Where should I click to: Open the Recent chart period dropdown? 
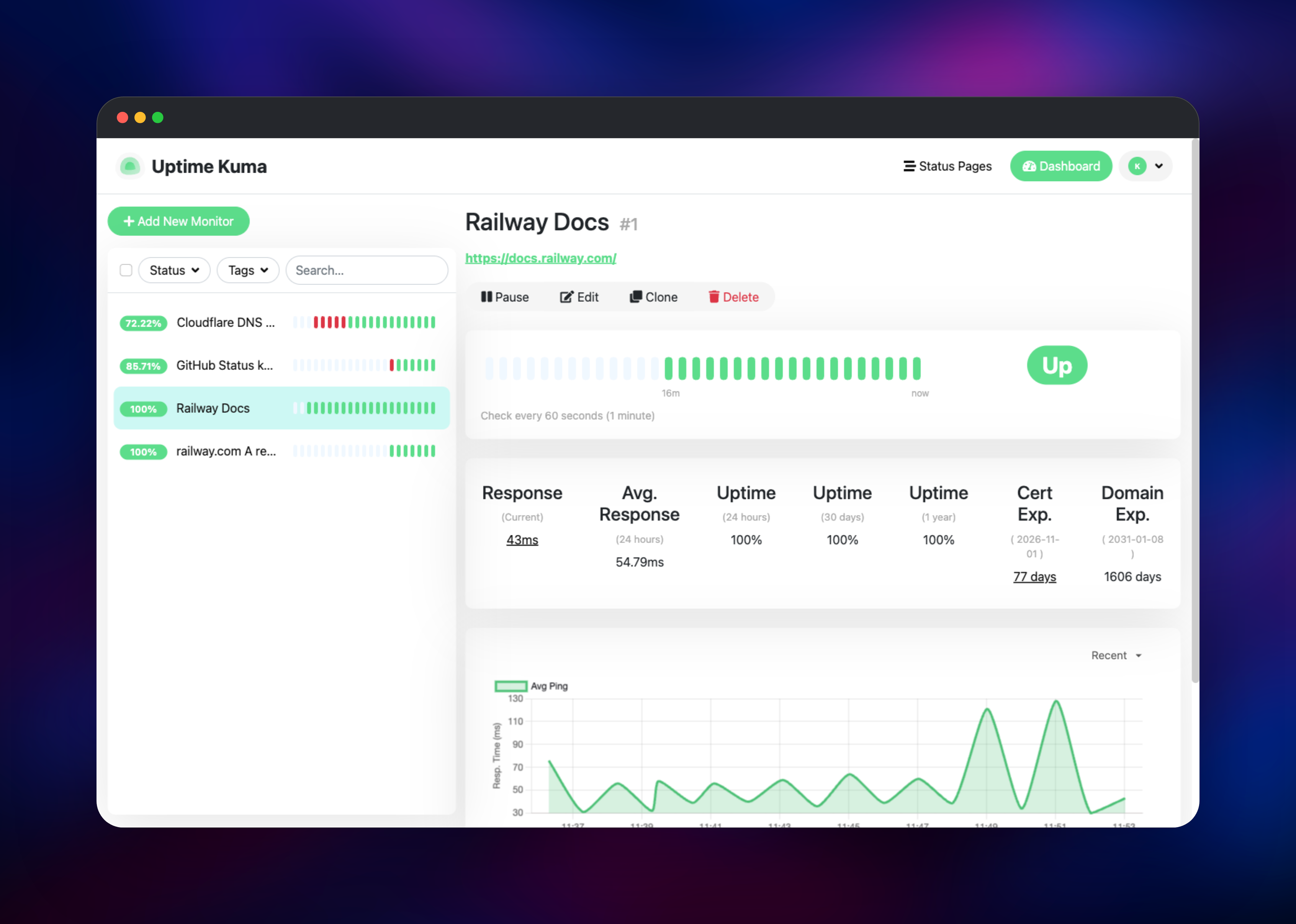1116,656
